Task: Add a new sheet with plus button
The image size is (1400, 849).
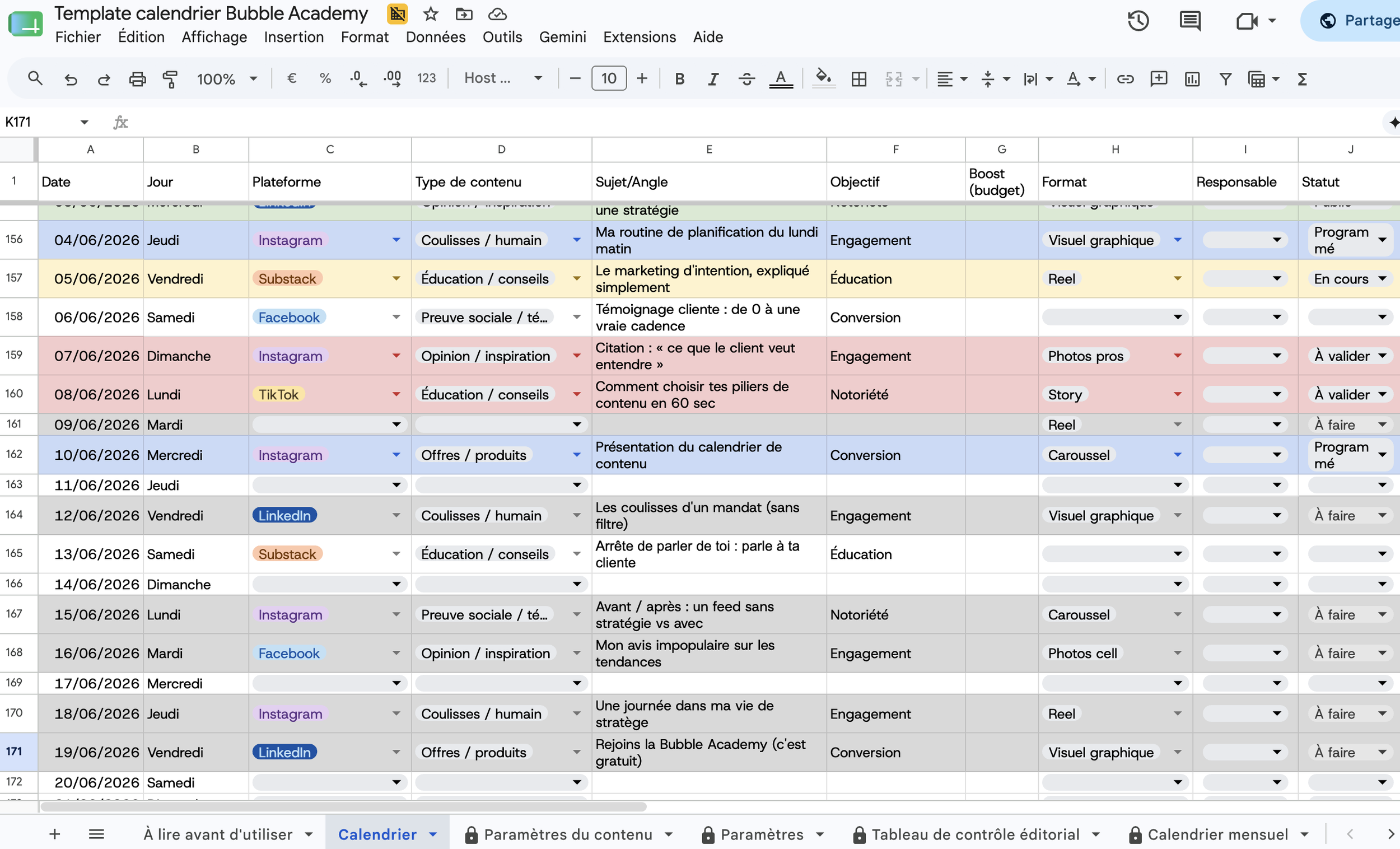Action: pos(54,834)
